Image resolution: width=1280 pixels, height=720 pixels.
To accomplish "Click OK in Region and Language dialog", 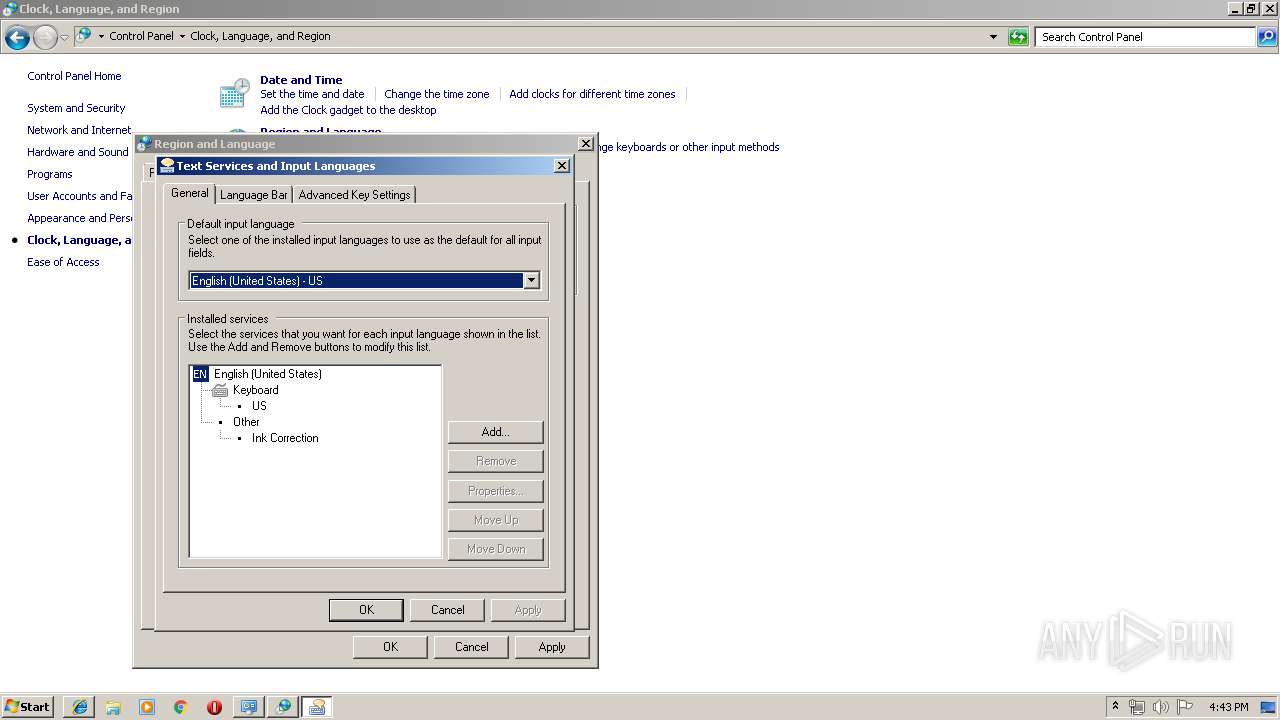I will point(390,647).
